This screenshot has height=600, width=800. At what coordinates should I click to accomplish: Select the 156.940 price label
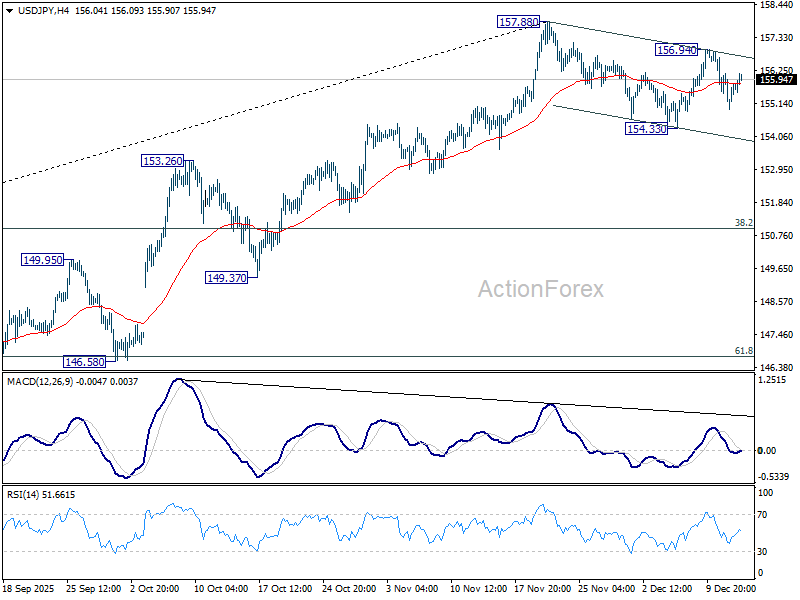click(676, 49)
